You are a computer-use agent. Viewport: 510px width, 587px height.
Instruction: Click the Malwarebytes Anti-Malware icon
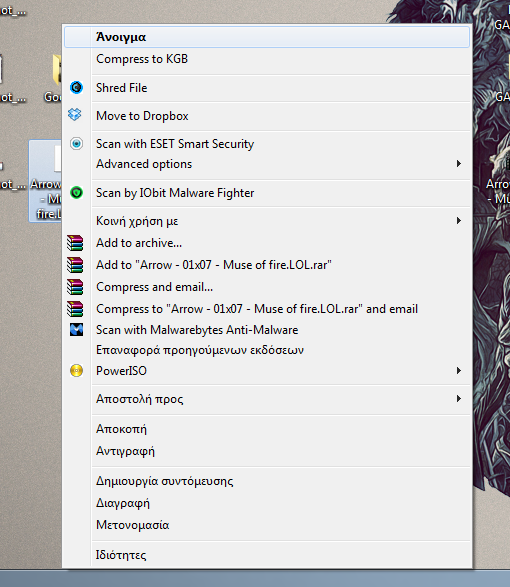pyautogui.click(x=76, y=330)
